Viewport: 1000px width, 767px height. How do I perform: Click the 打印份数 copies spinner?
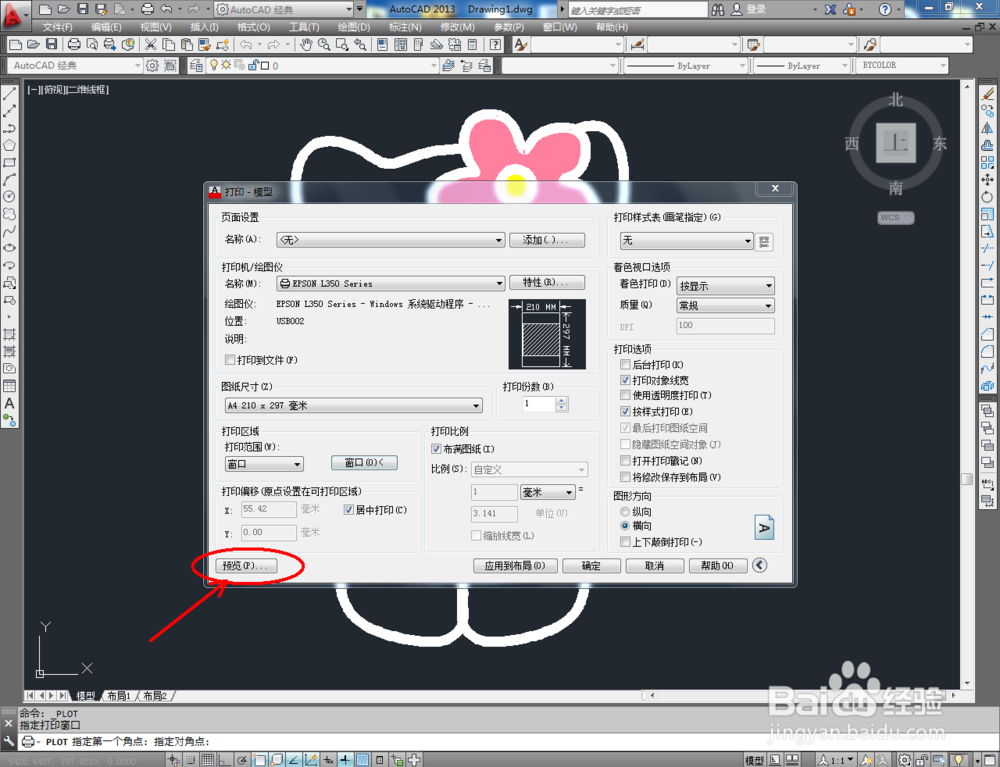[561, 404]
